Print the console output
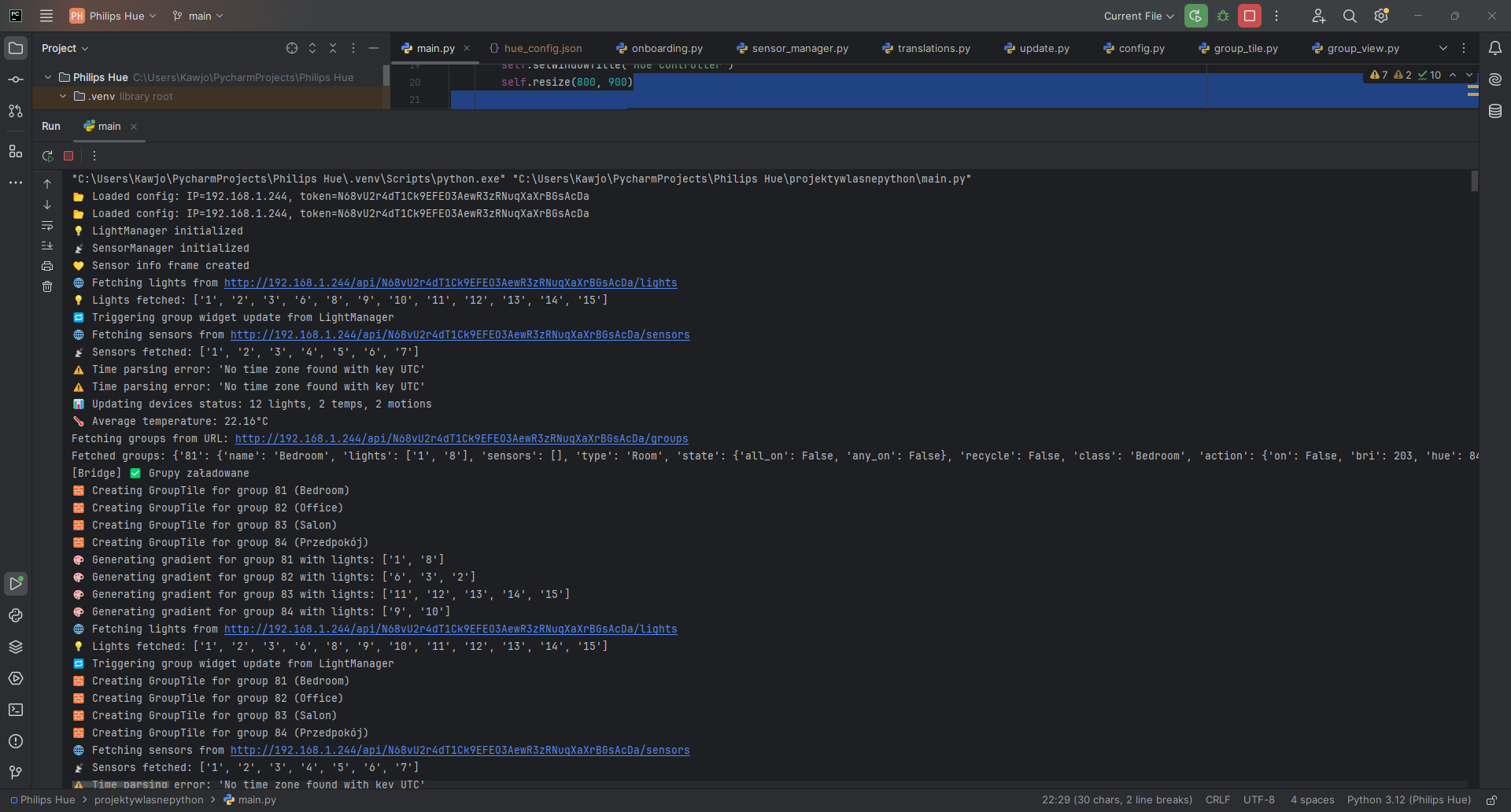 (47, 266)
